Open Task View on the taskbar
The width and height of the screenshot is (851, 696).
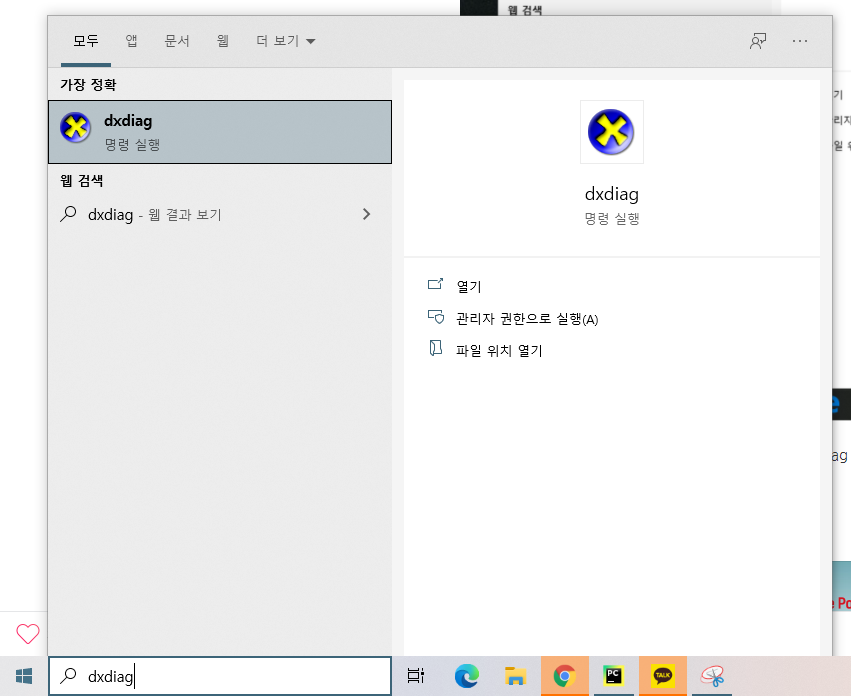click(x=415, y=676)
